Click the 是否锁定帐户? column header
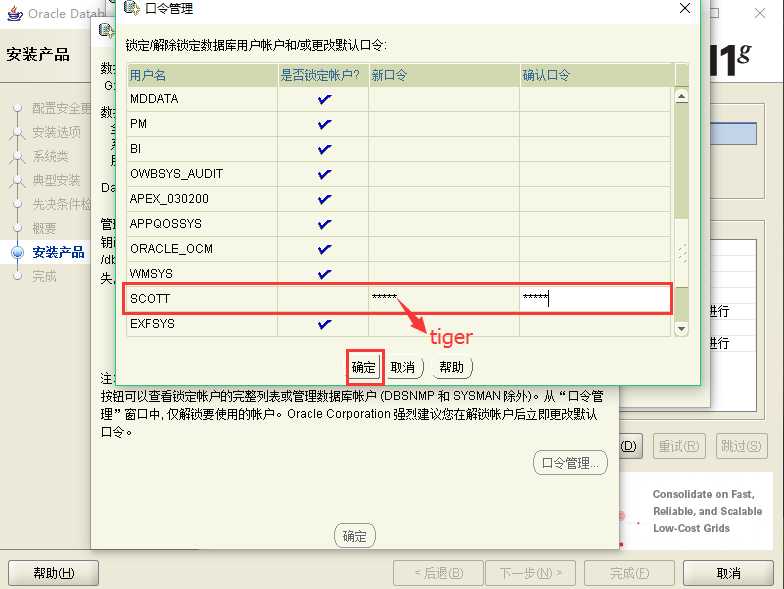 (323, 76)
